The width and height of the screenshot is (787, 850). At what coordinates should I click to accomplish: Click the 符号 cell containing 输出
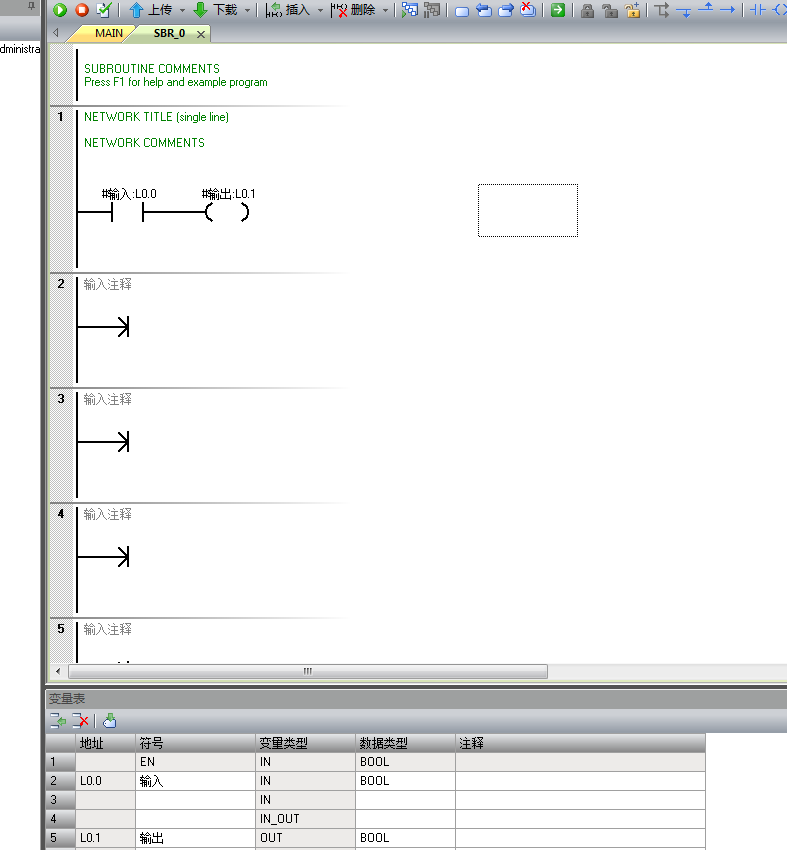tap(195, 838)
